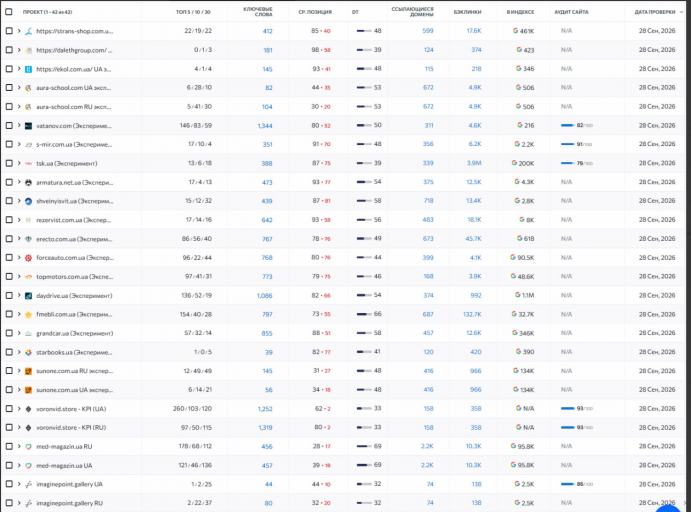Sort by Ср. позиция column header
The image size is (691, 512).
(315, 12)
